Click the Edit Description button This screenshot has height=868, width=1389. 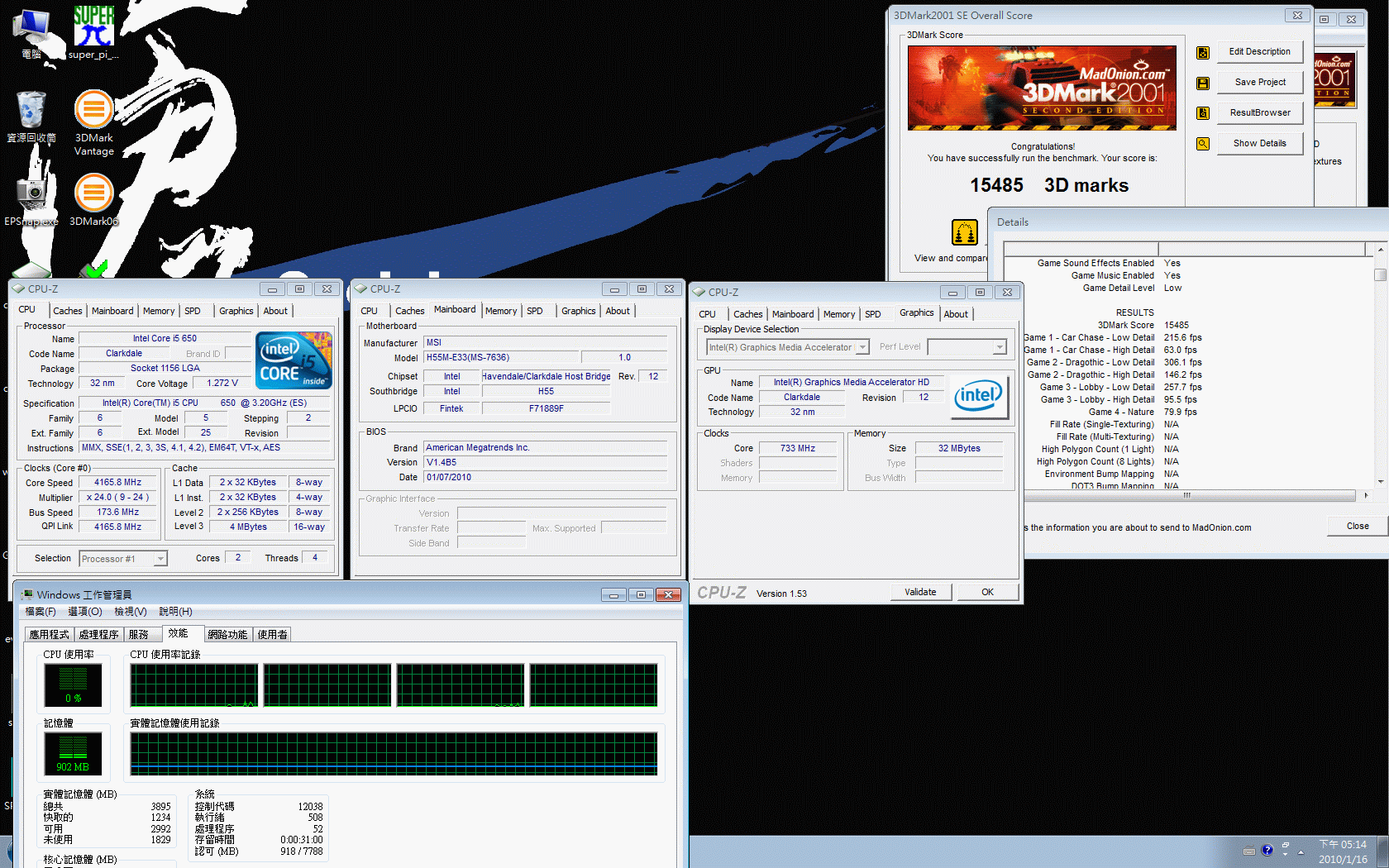(x=1259, y=52)
